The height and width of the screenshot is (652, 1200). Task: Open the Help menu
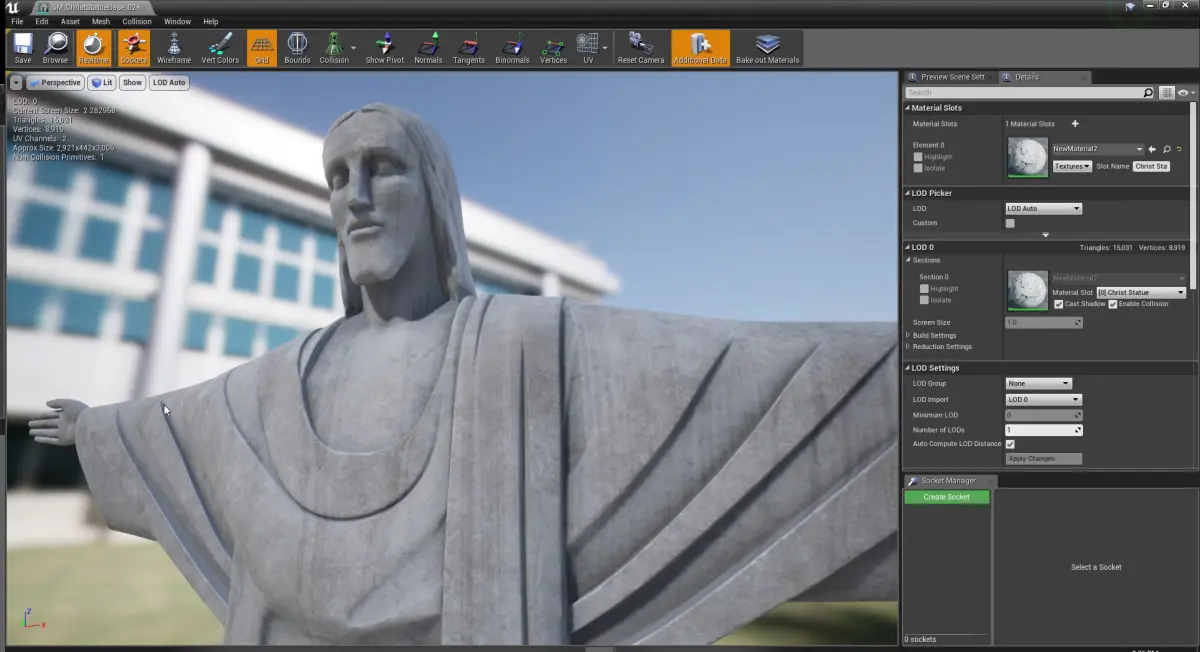(x=211, y=21)
